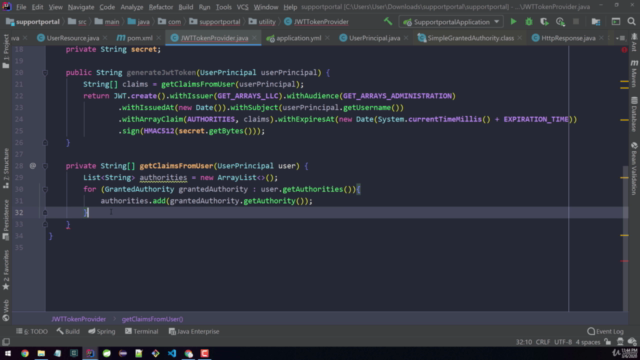
Task: Click the Stop process square icon
Action: coord(576,22)
